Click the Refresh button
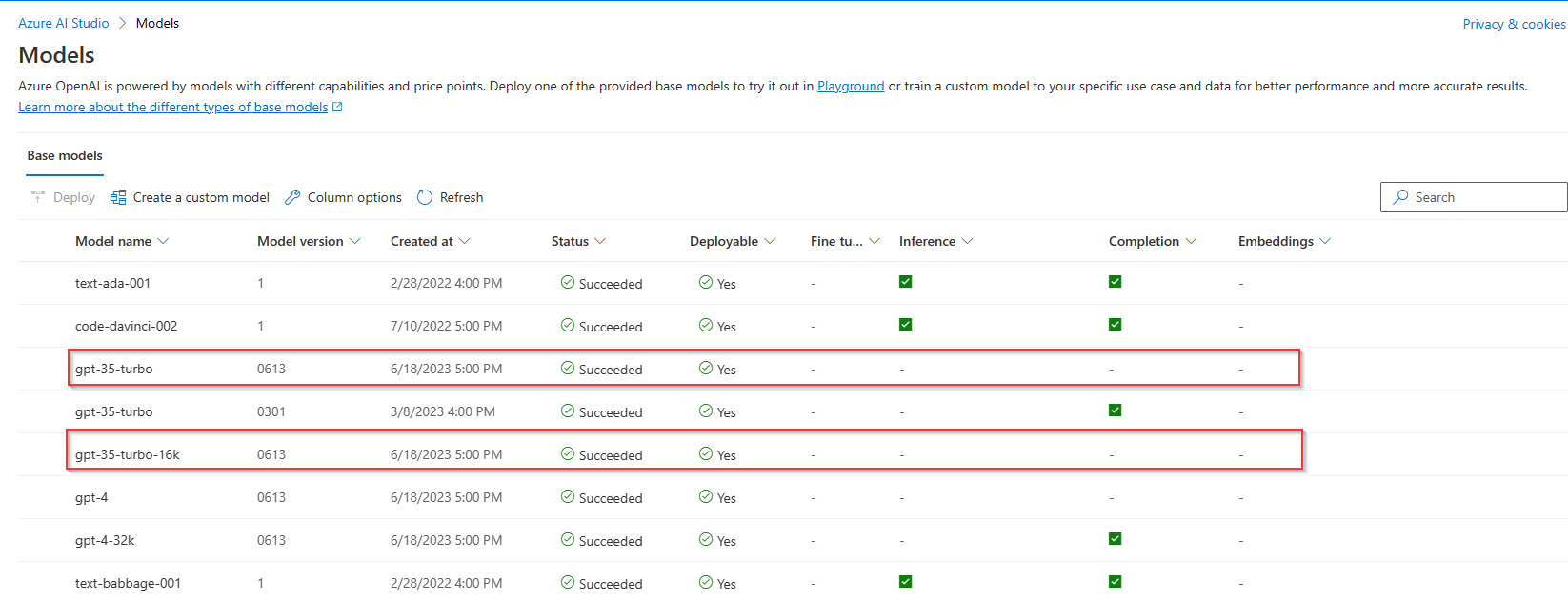Viewport: 1568px width, 602px height. point(450,197)
